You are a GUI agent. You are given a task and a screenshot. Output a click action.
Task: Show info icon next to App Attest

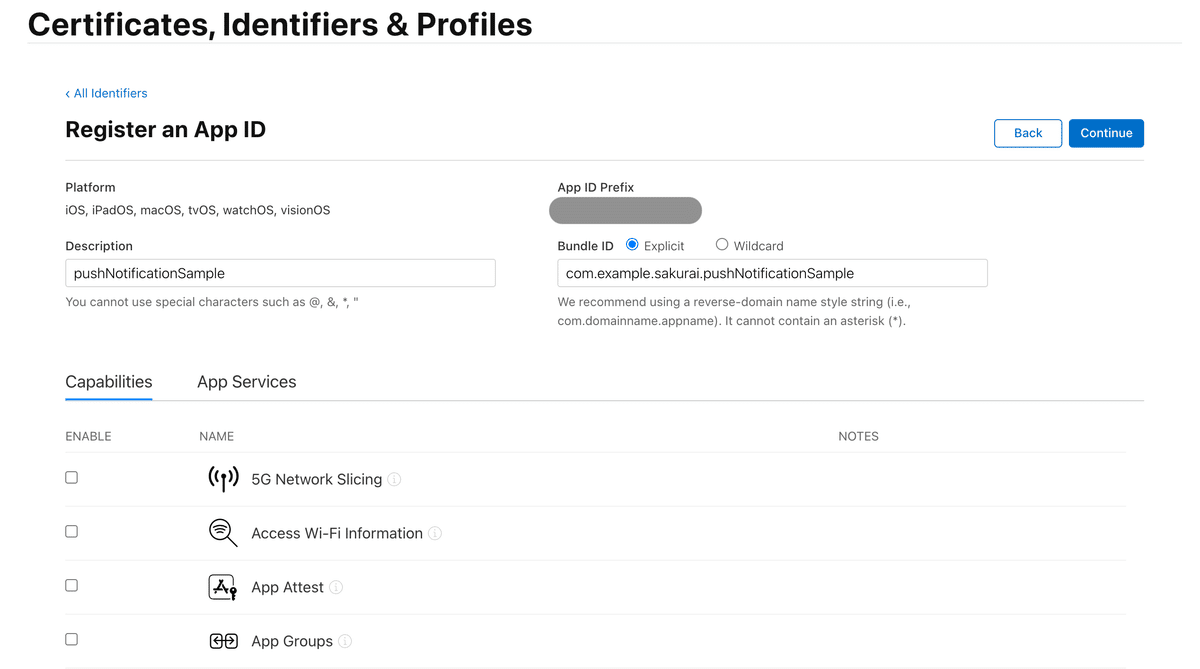pos(336,588)
